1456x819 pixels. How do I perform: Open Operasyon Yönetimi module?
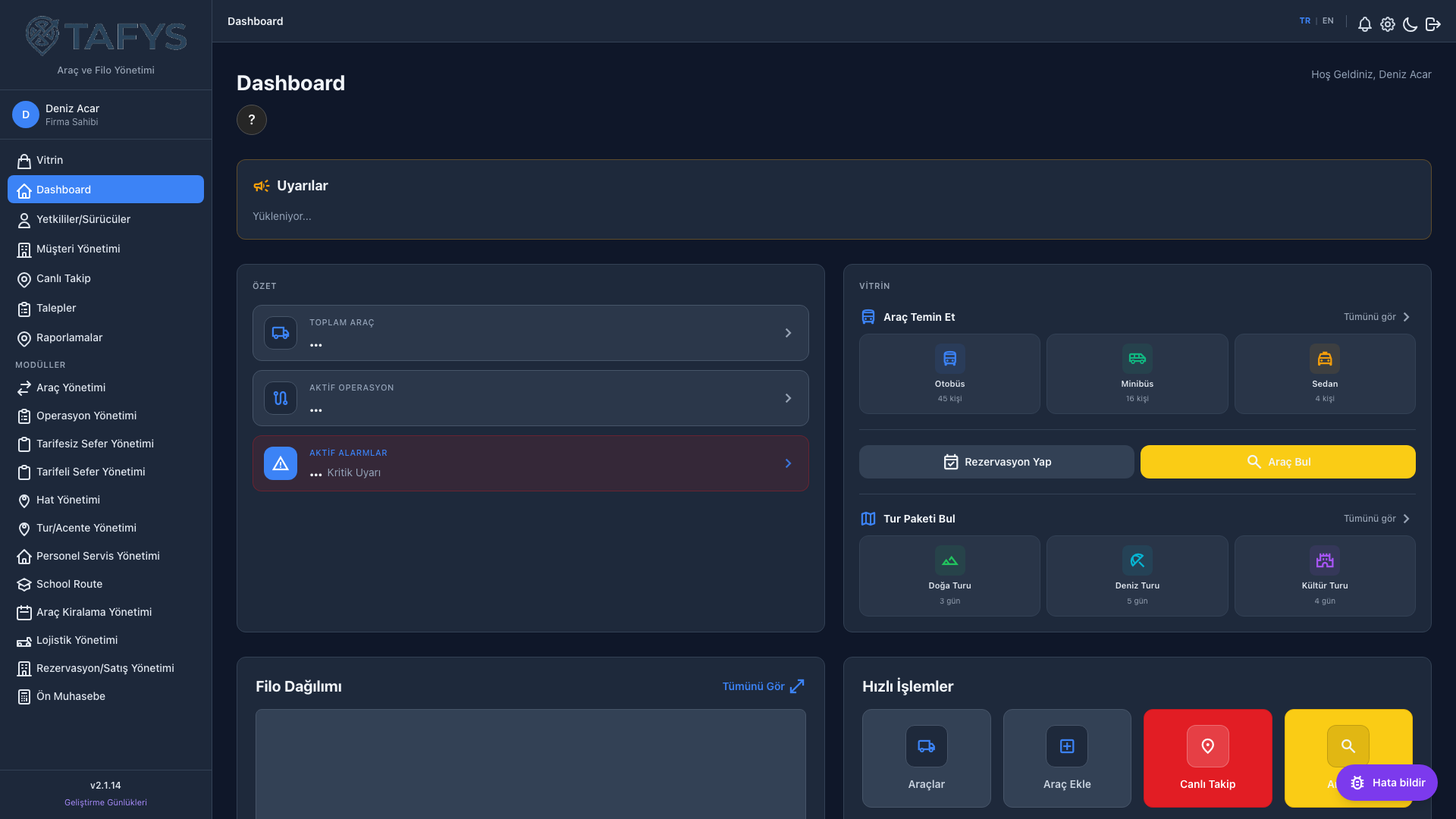point(105,416)
